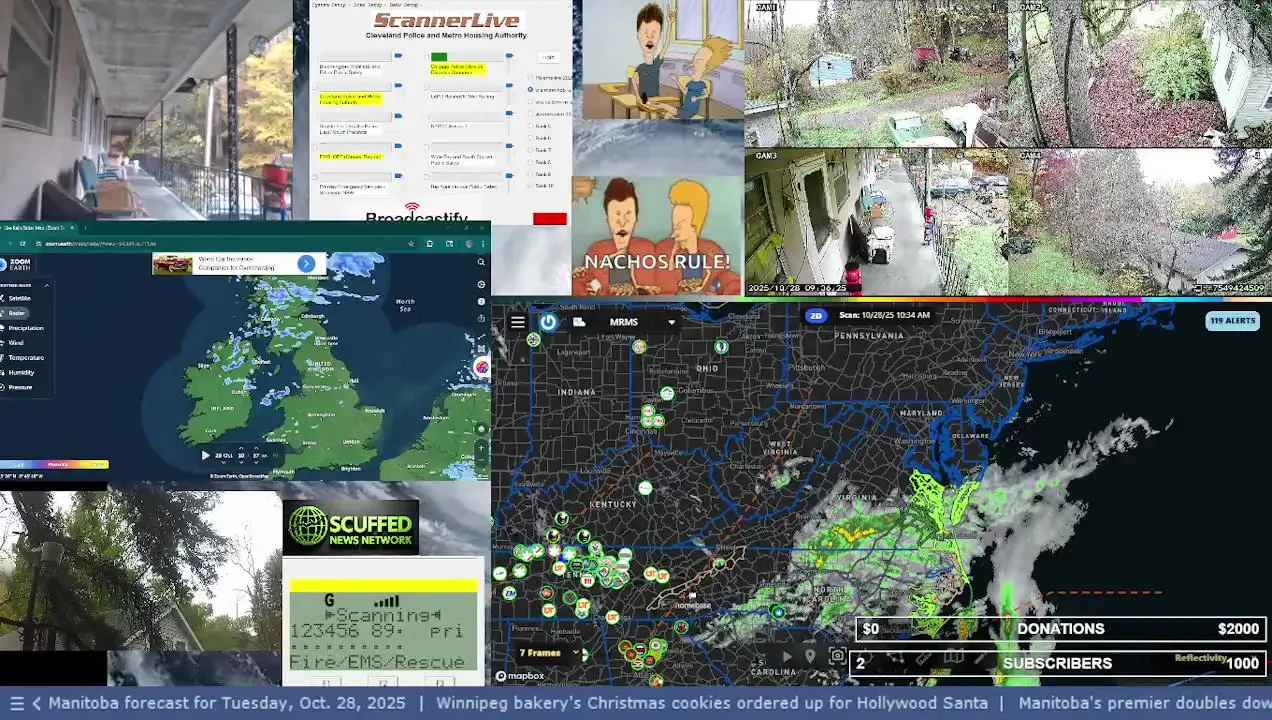This screenshot has width=1272, height=720.
Task: Zoom in with plus button on Zoom Earth
Action: pos(481,447)
